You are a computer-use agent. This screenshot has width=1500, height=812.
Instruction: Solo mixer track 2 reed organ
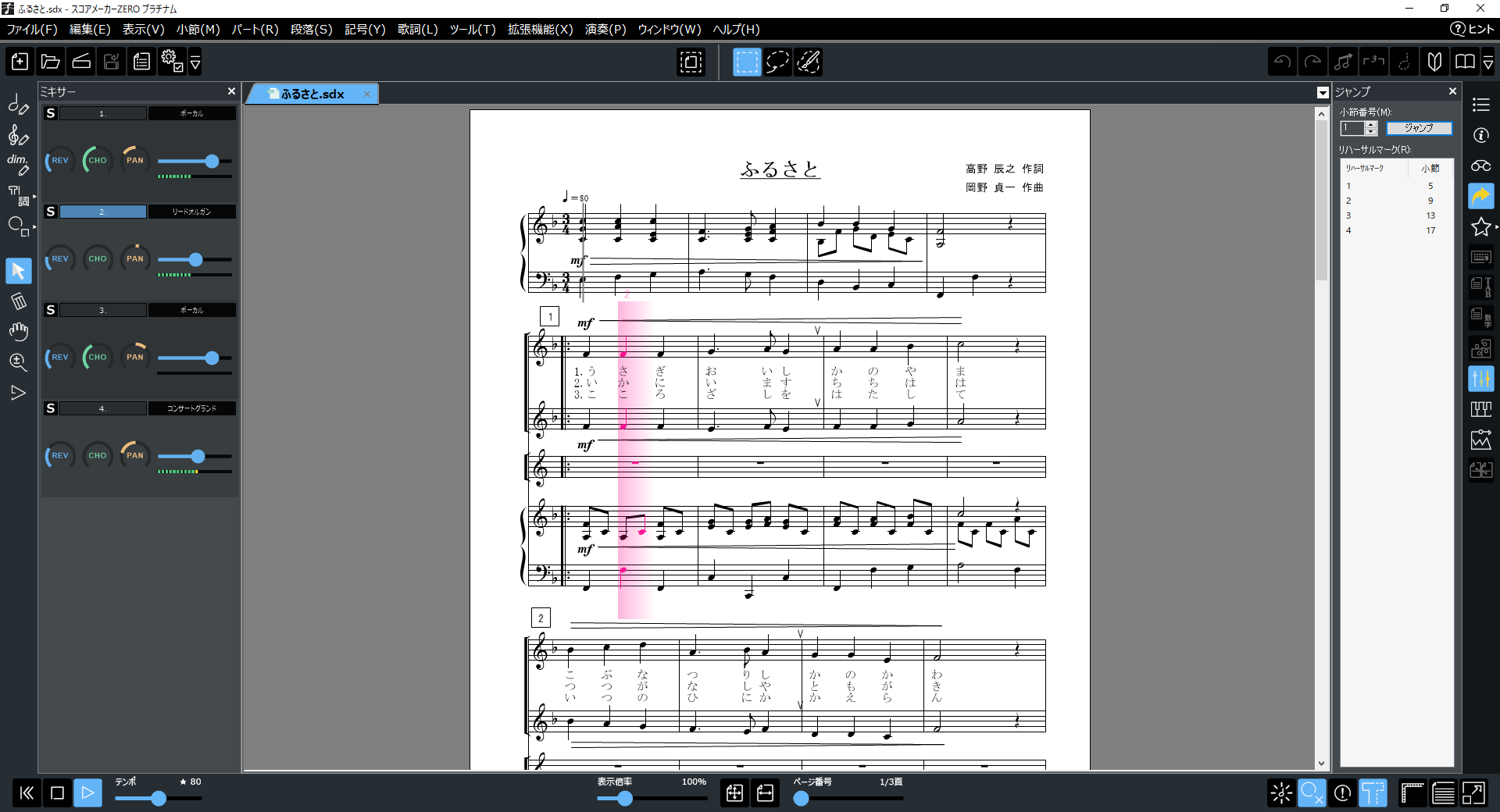(x=51, y=212)
